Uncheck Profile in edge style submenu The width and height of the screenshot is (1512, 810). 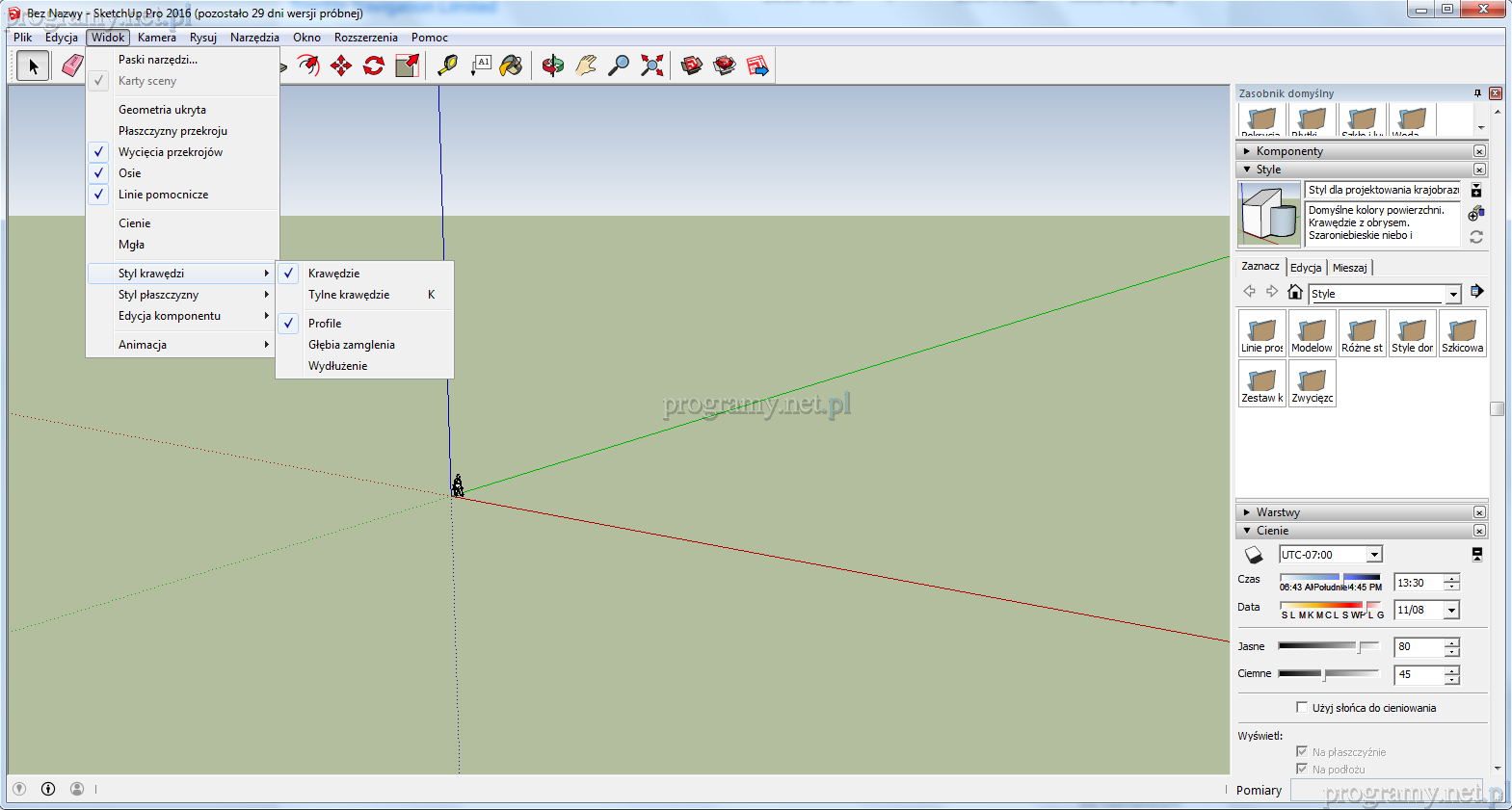click(325, 324)
